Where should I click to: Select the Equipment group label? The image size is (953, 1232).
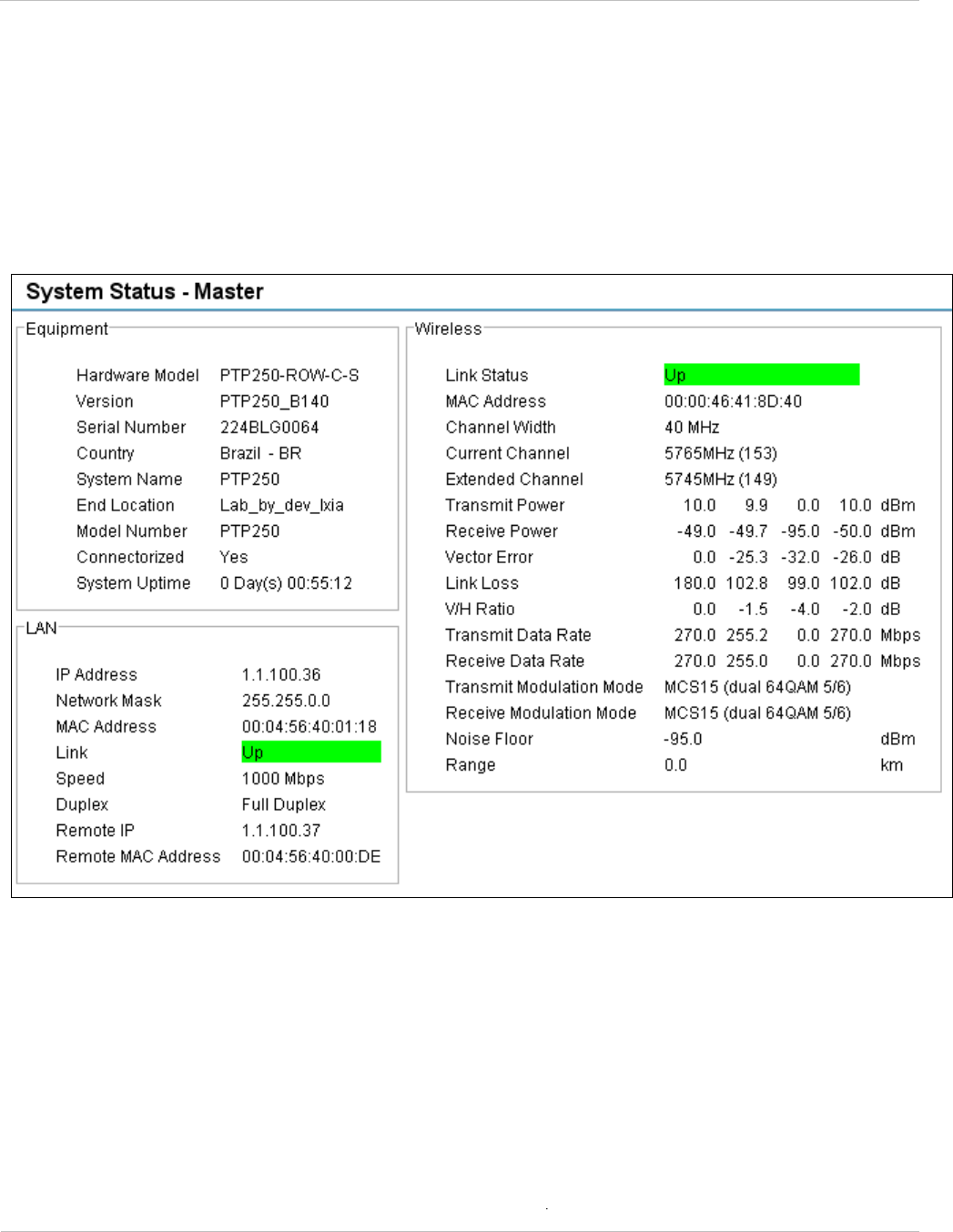(66, 328)
